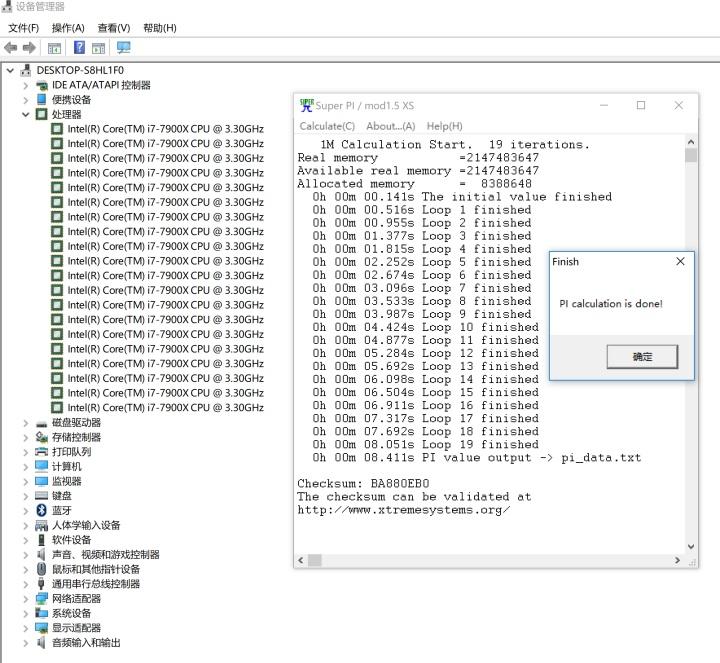Click the 'PI calculation is done!' message
Screen dimensions: 720x663
pos(611,303)
